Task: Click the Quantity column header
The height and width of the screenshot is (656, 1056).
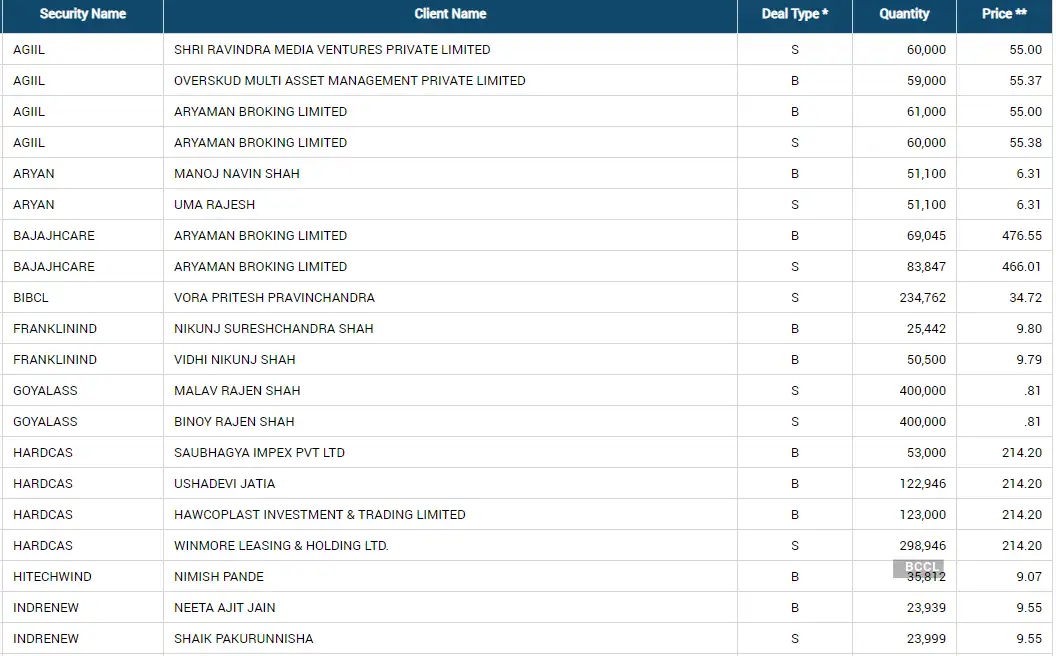Action: [x=904, y=14]
